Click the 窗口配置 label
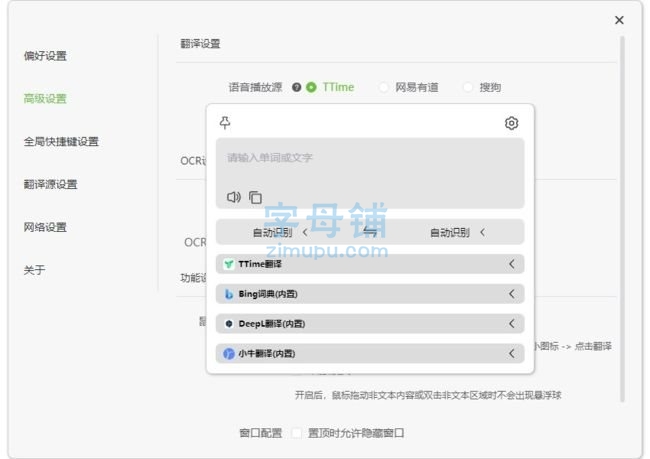This screenshot has height=459, width=650. tap(261, 433)
